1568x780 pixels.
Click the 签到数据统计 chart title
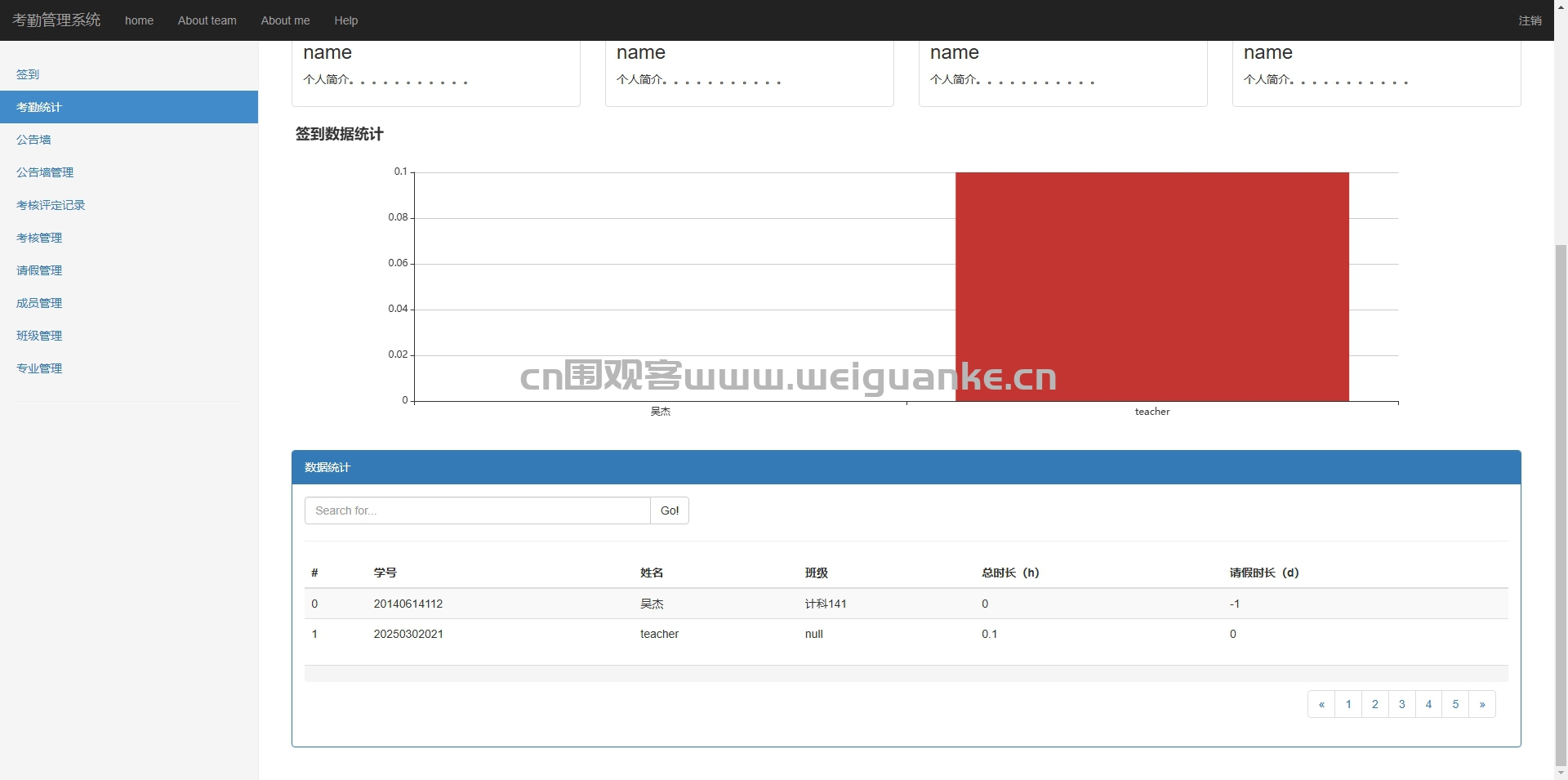click(339, 134)
